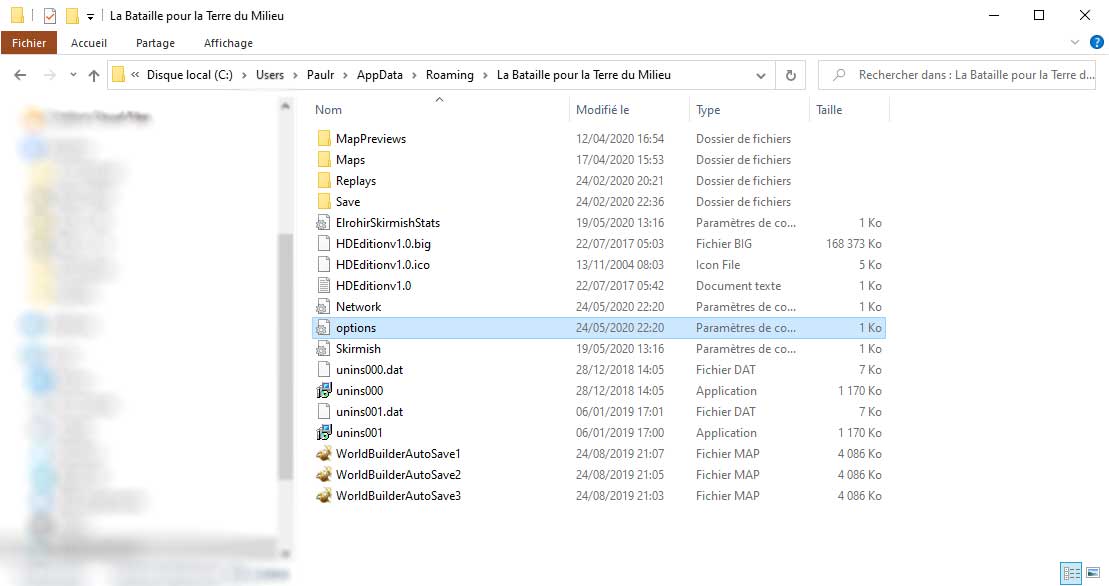Click the Skirmish config file icon
Image resolution: width=1109 pixels, height=586 pixels.
[323, 348]
